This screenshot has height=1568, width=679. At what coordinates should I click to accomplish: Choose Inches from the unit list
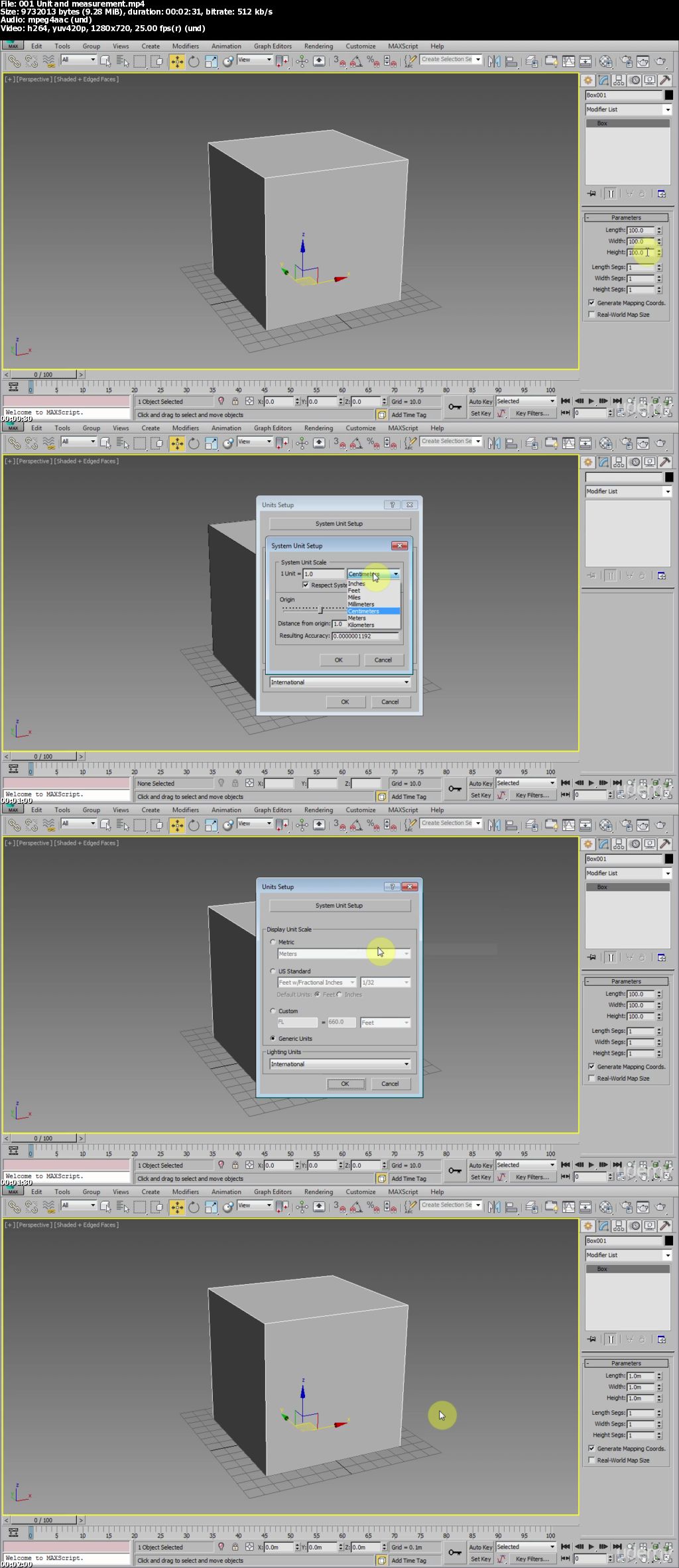tap(373, 583)
